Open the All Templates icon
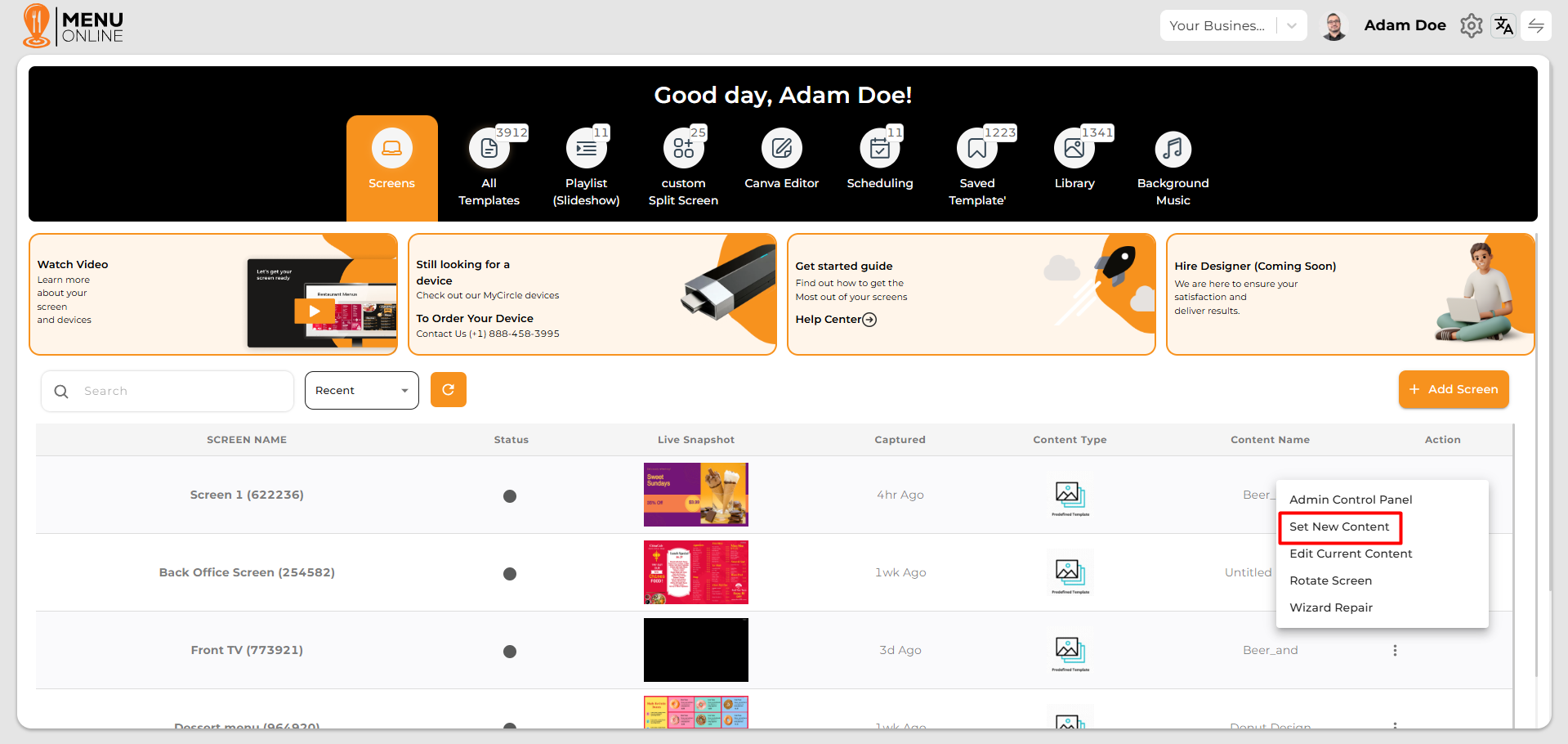1568x744 pixels. 489,149
